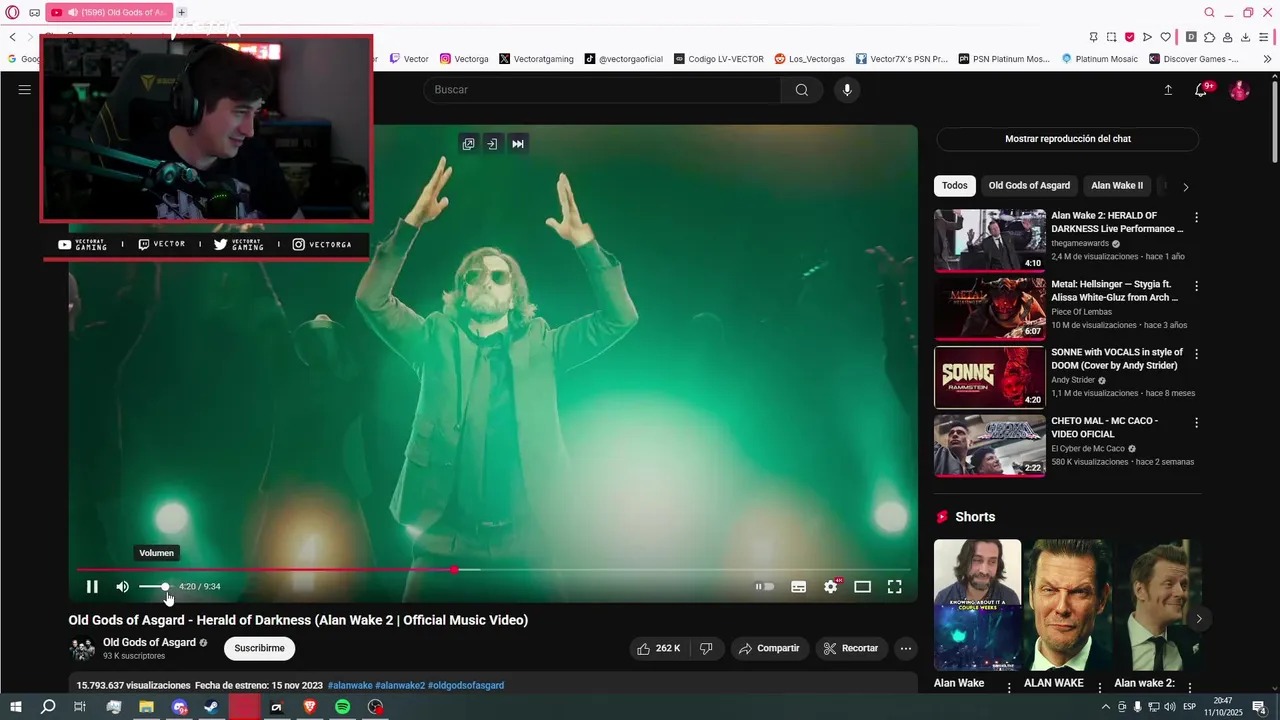Image resolution: width=1280 pixels, height=720 pixels.
Task: Open browser downloads icon
Action: [x=1245, y=37]
